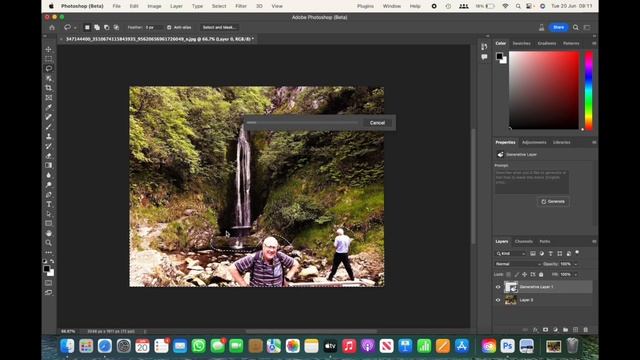Select the Blur tool
Screen dimensions: 640x360
click(x=49, y=175)
